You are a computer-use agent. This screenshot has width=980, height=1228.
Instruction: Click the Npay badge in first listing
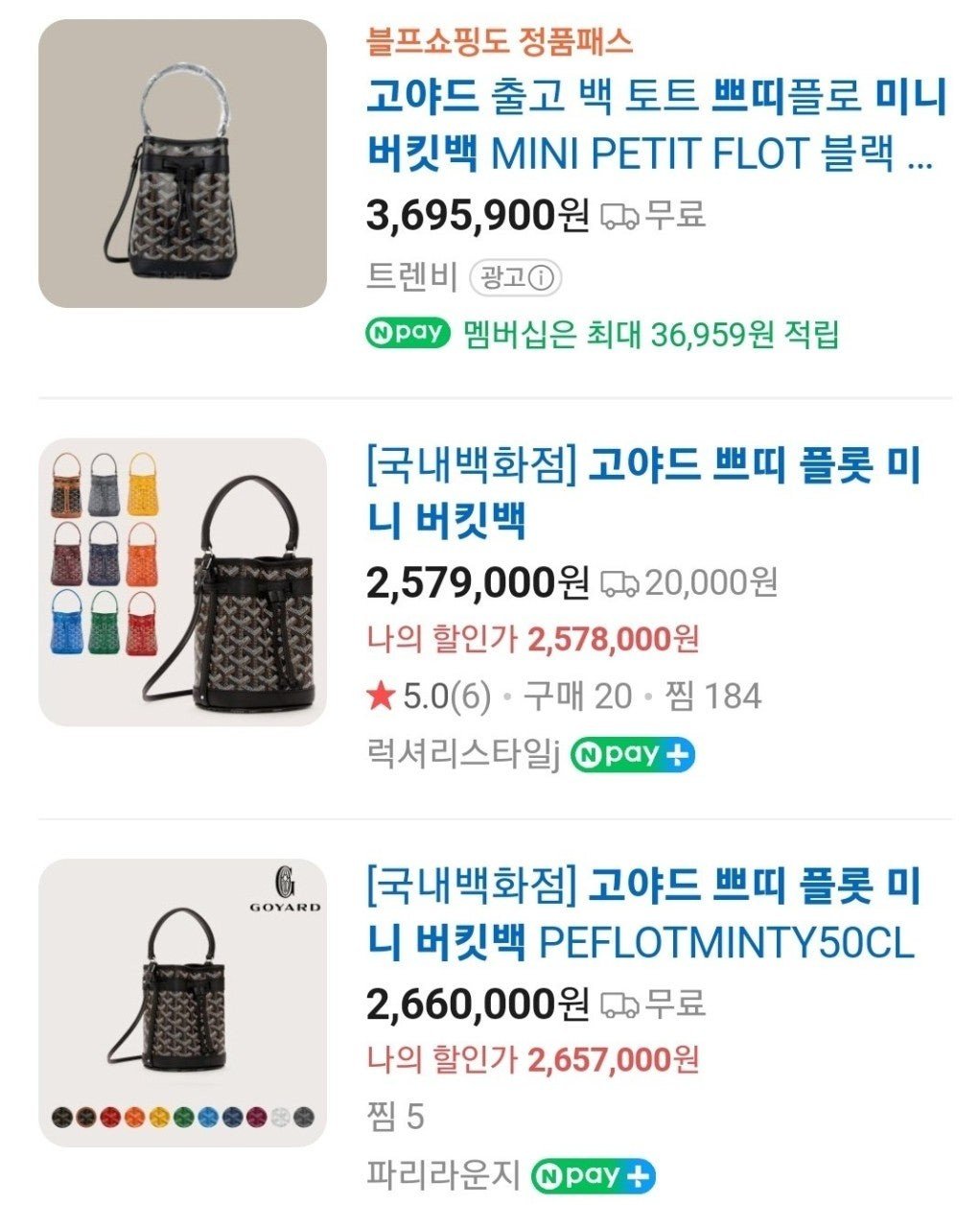coord(408,333)
